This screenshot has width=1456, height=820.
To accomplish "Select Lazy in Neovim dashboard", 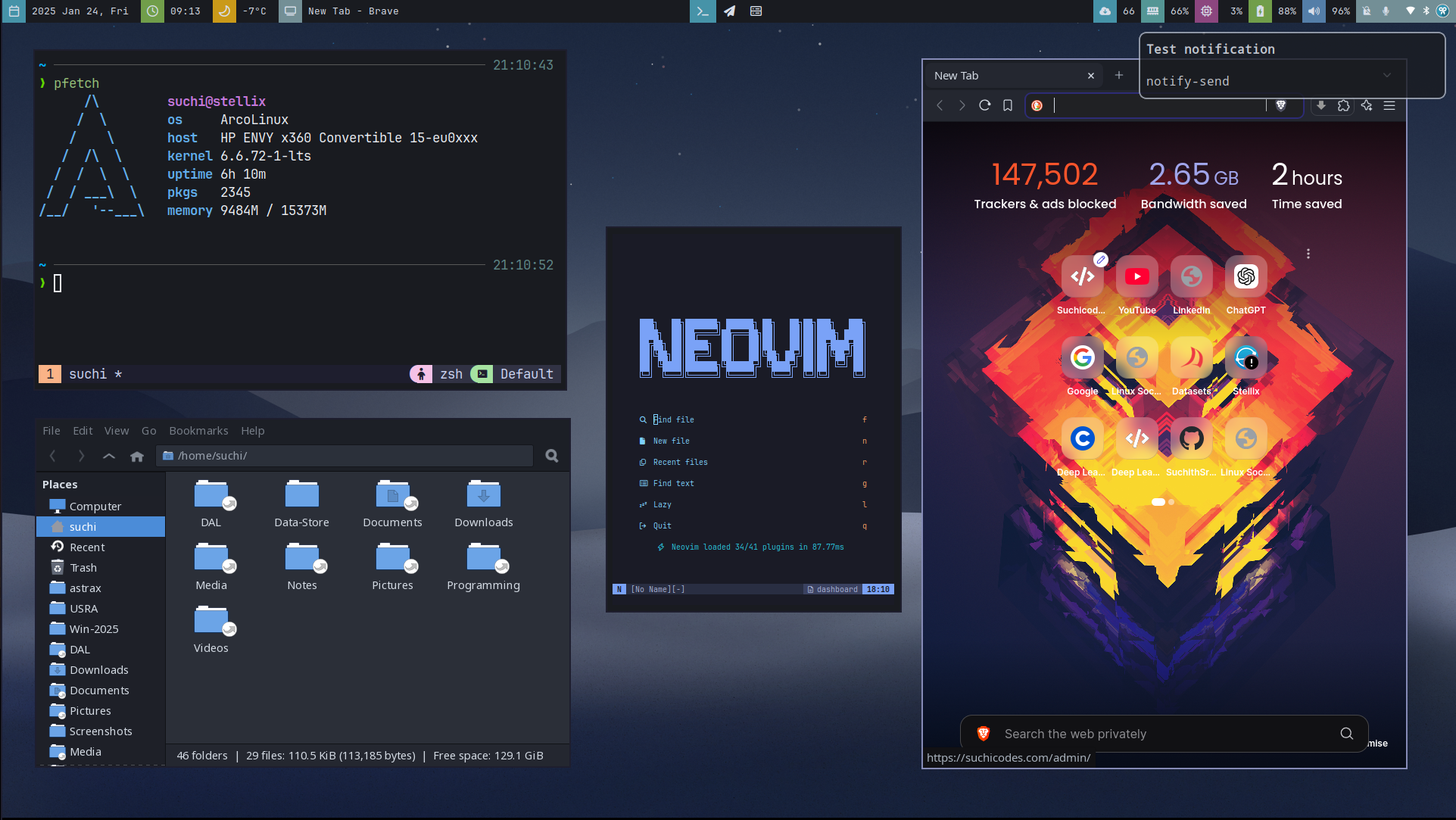I will [753, 504].
